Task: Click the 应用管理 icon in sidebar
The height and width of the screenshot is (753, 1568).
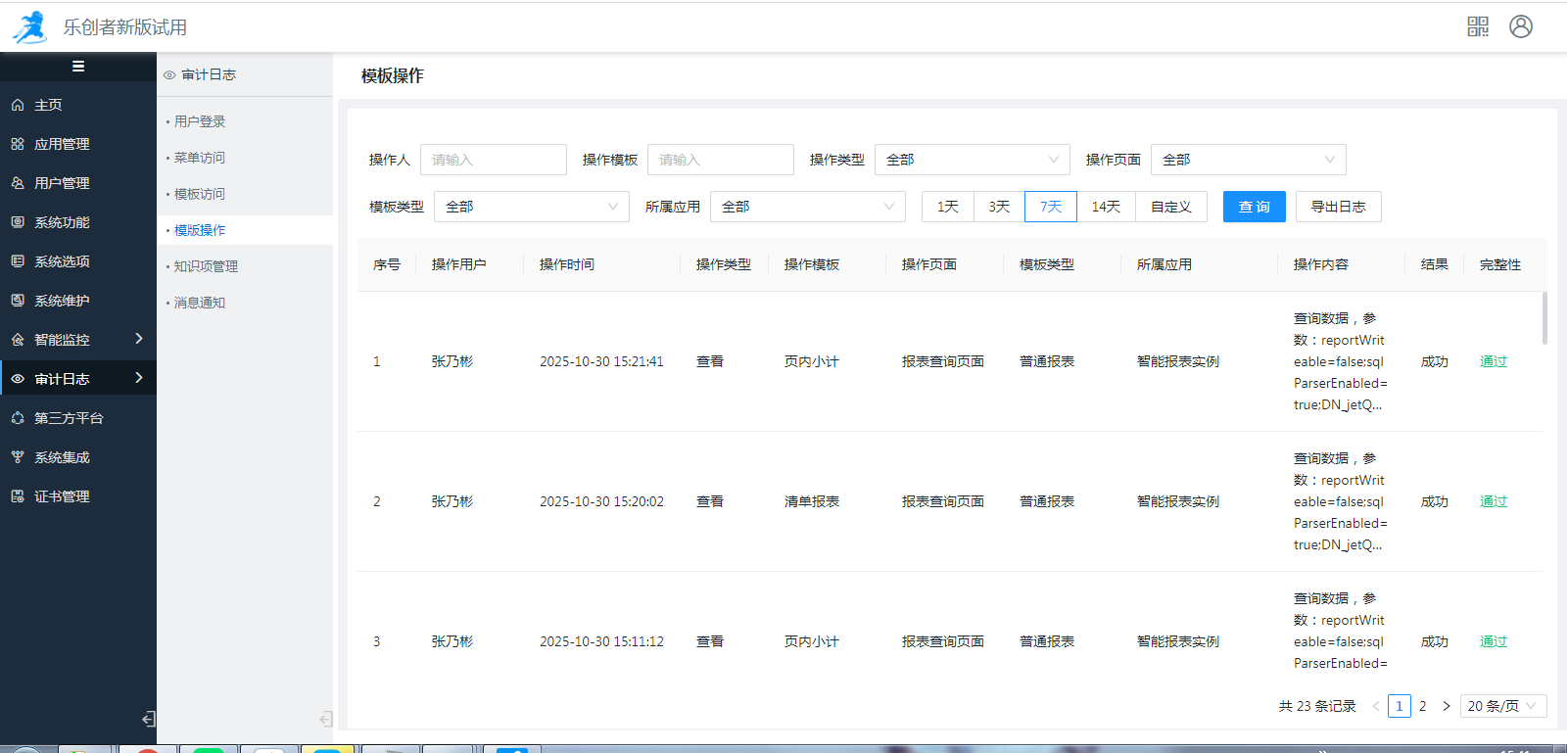Action: pyautogui.click(x=18, y=144)
